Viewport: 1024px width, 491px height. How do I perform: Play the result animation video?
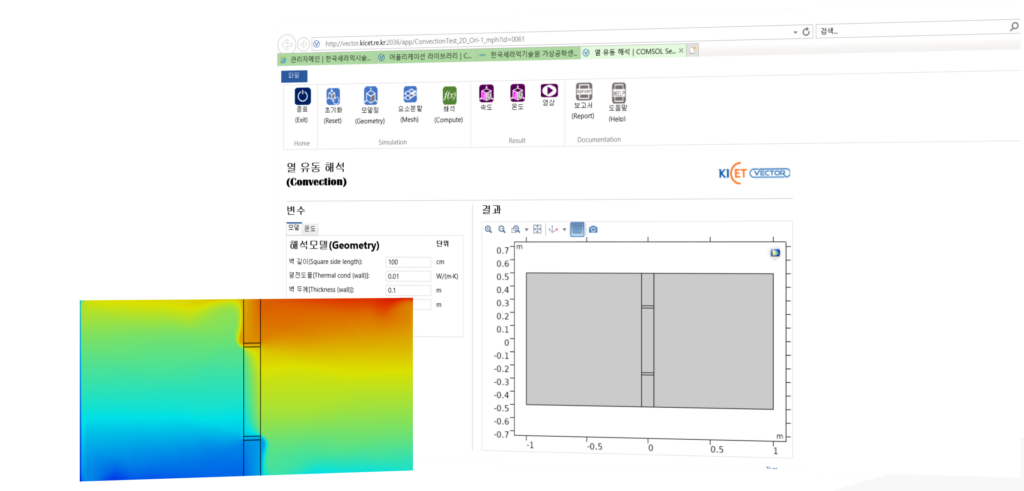(x=548, y=92)
